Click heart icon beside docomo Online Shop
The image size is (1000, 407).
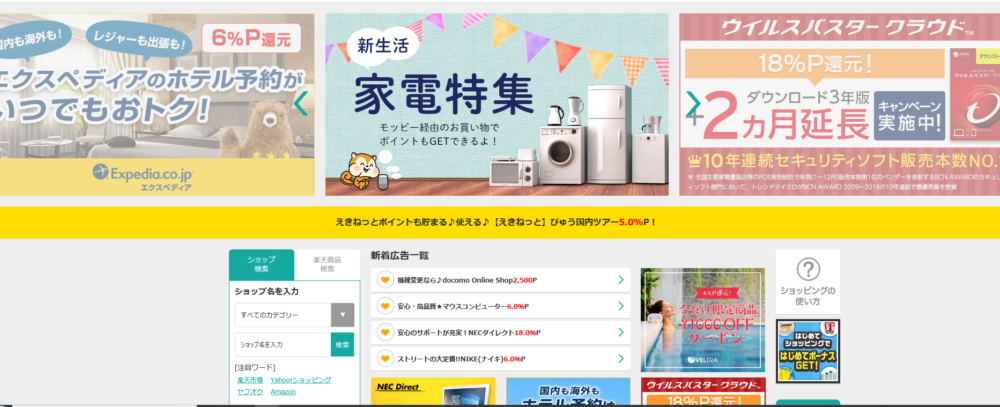(x=385, y=279)
